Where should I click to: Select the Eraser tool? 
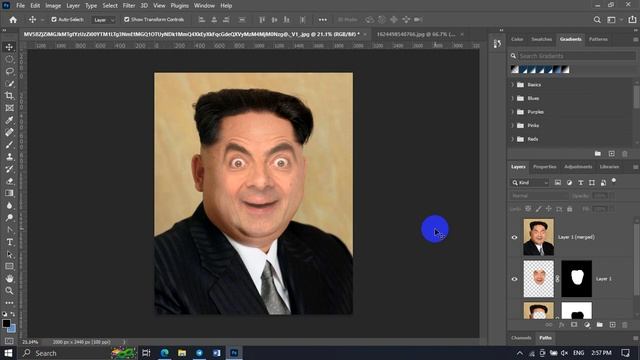point(9,181)
